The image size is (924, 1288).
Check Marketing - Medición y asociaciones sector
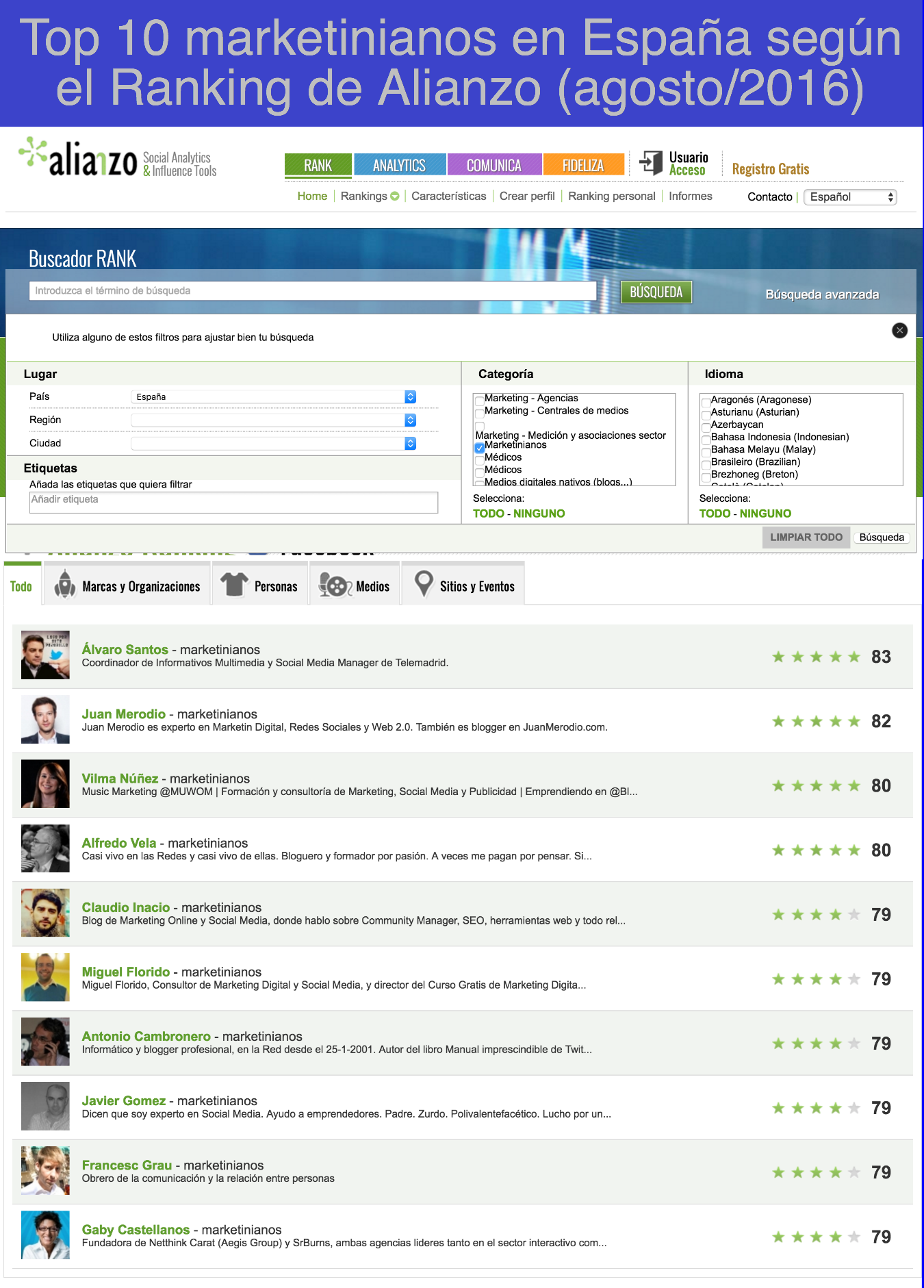pos(480,426)
